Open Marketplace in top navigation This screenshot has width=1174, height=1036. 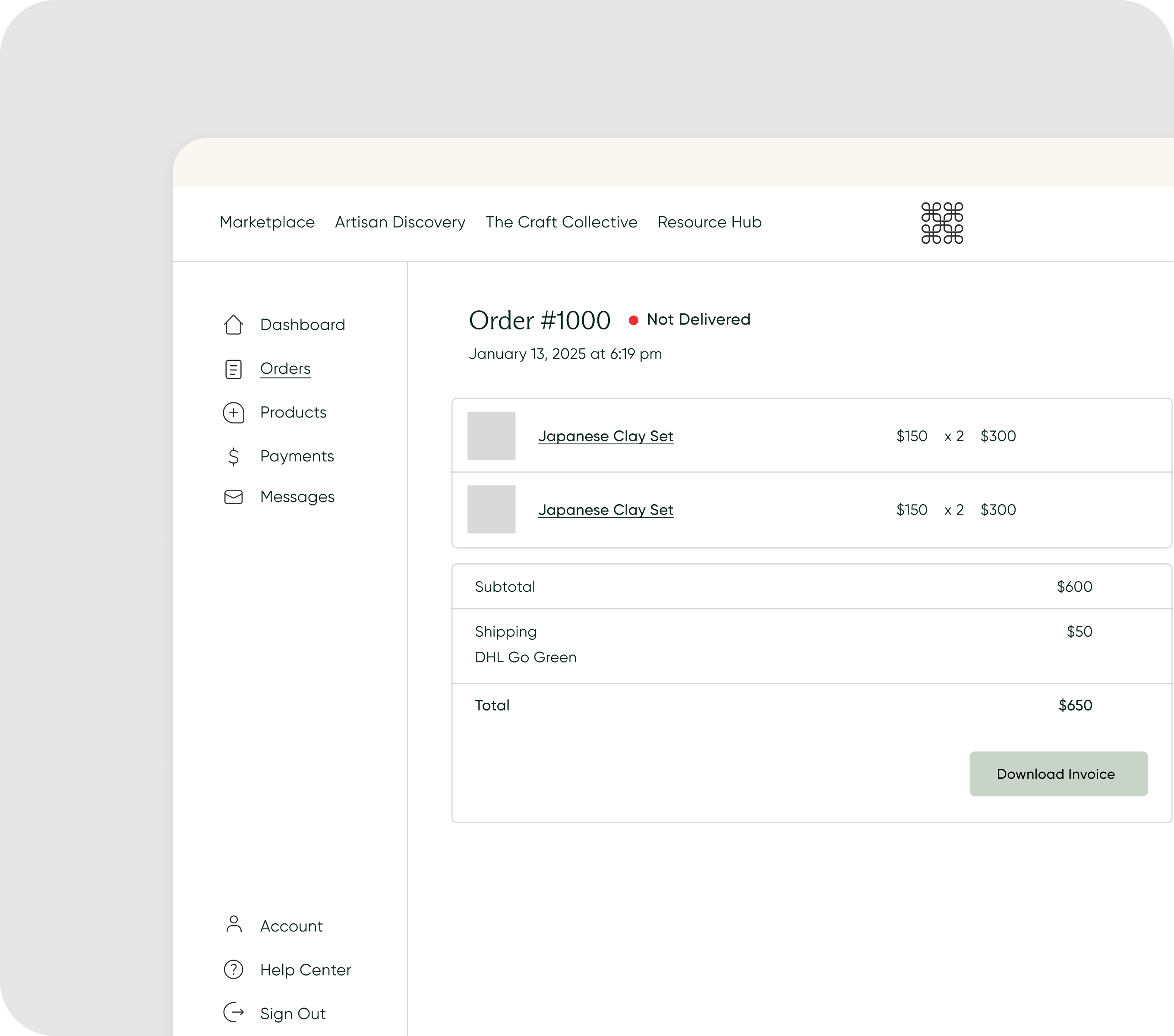267,222
